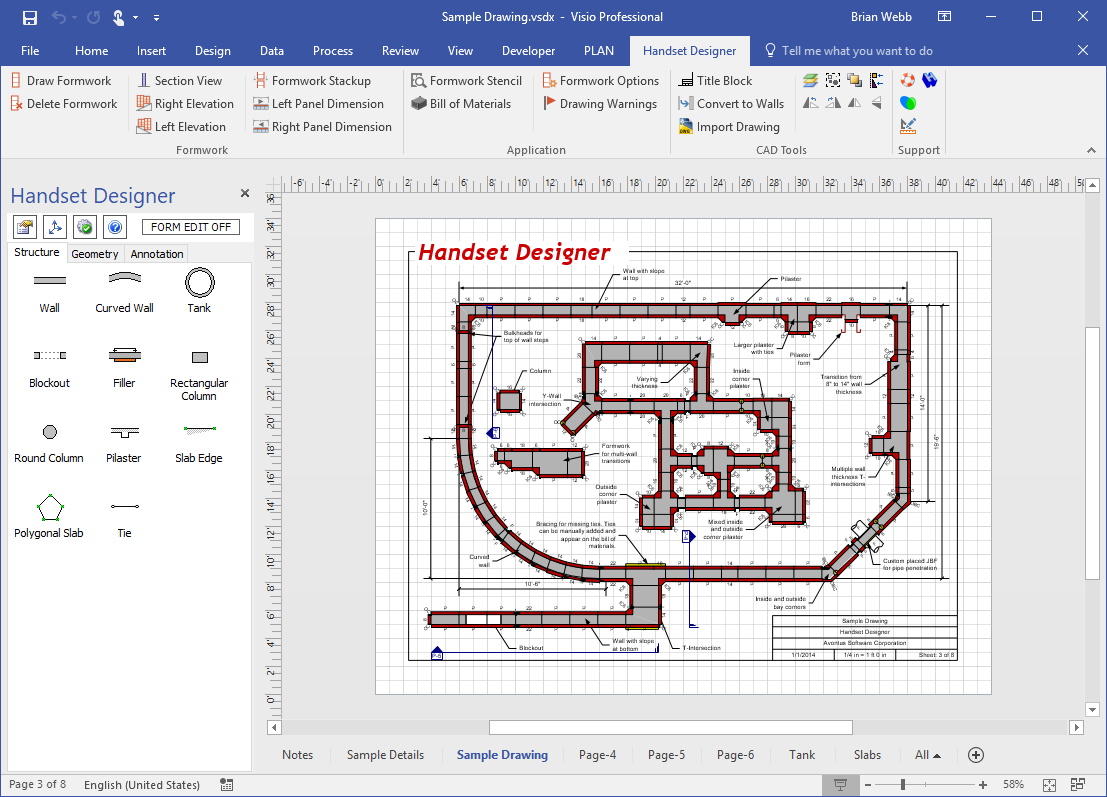
Task: Open Bill of Materials
Action: click(461, 104)
